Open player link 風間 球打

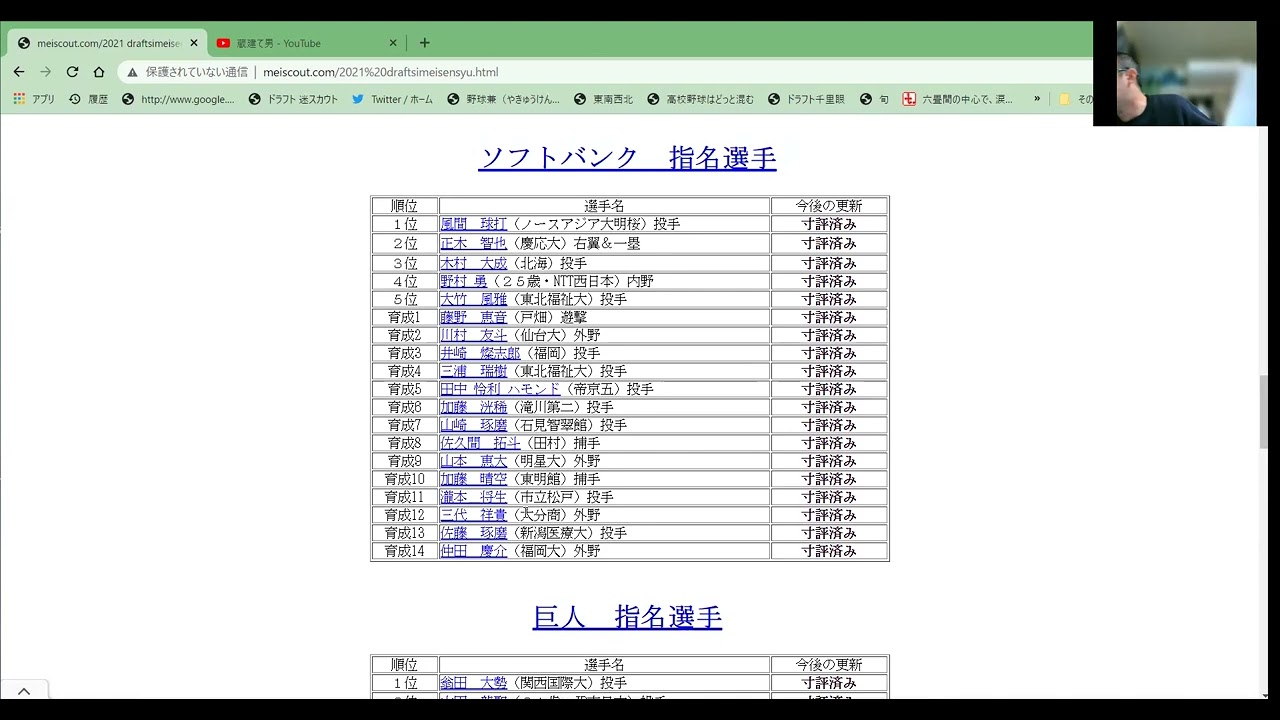point(473,225)
